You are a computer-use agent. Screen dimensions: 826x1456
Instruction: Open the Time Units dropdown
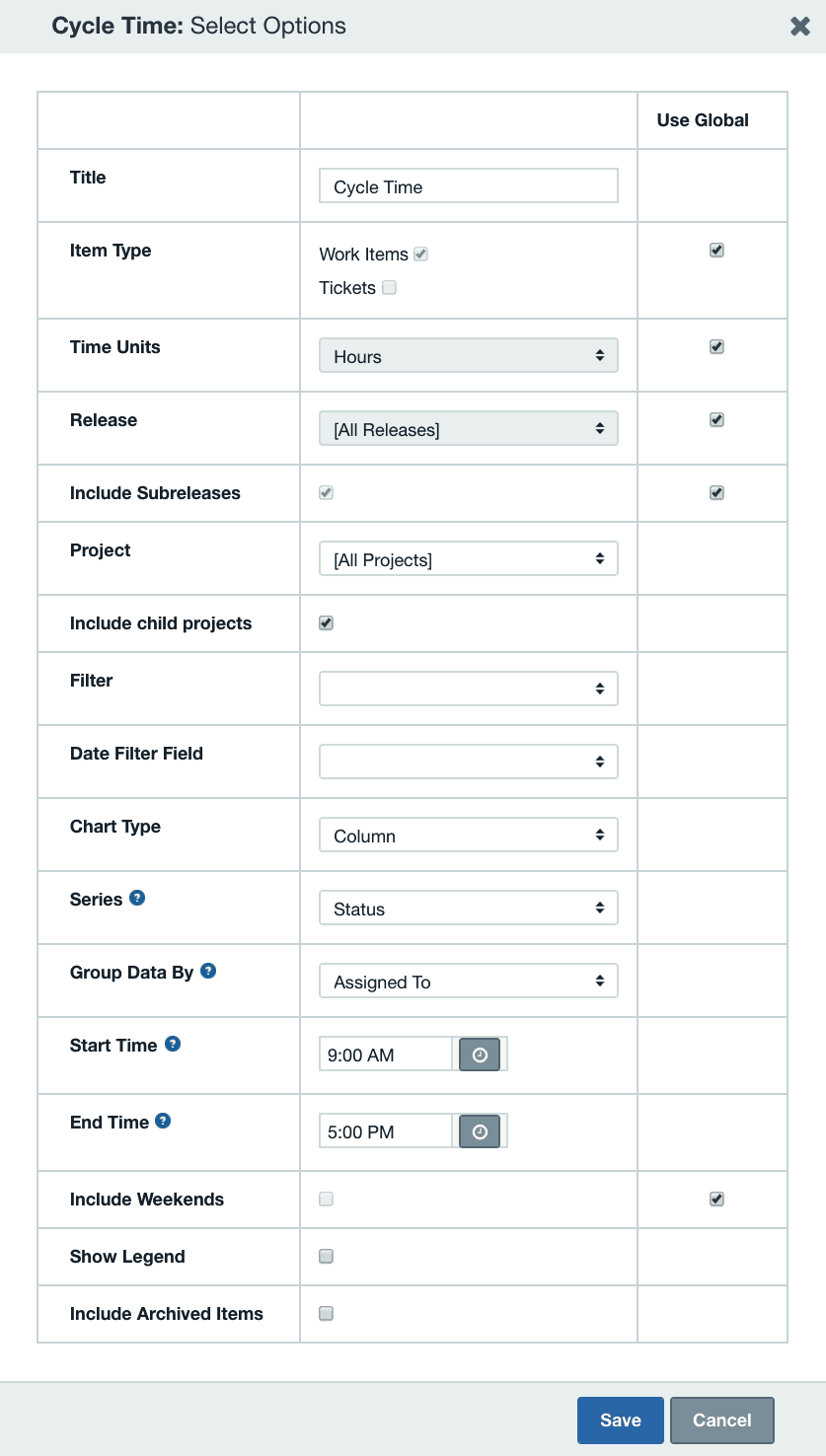click(x=468, y=354)
